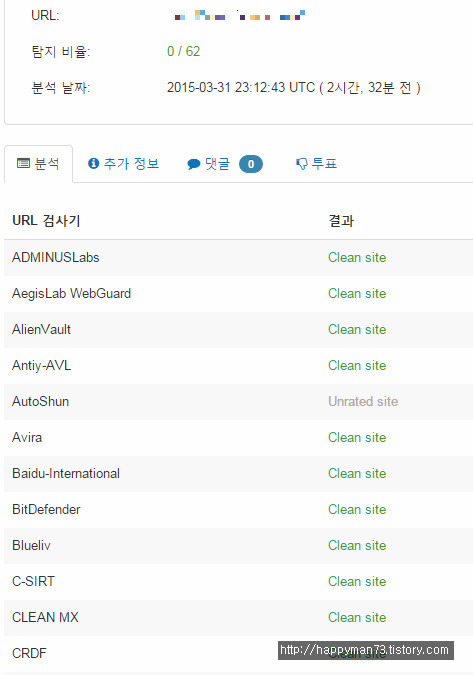Click AutoShun's Unrated site result
Viewport: 473px width, 675px height.
(363, 401)
